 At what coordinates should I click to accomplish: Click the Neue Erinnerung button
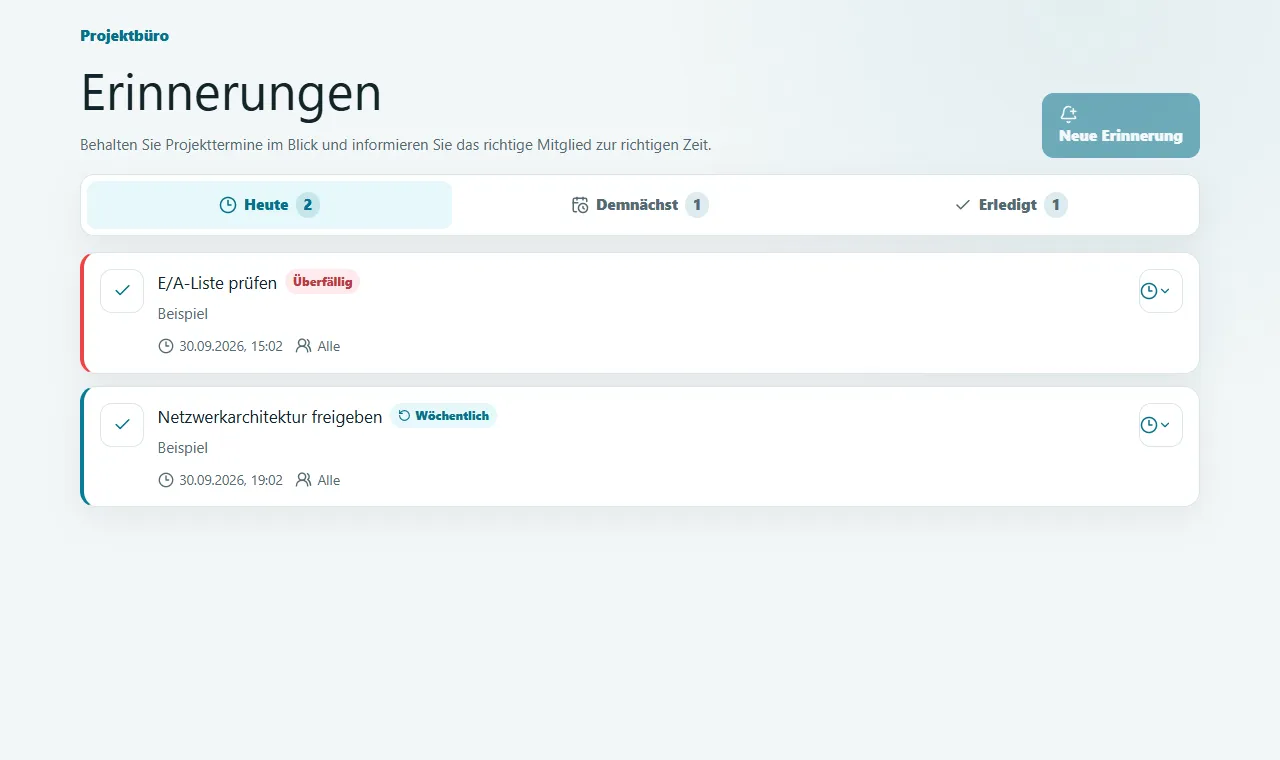1120,125
